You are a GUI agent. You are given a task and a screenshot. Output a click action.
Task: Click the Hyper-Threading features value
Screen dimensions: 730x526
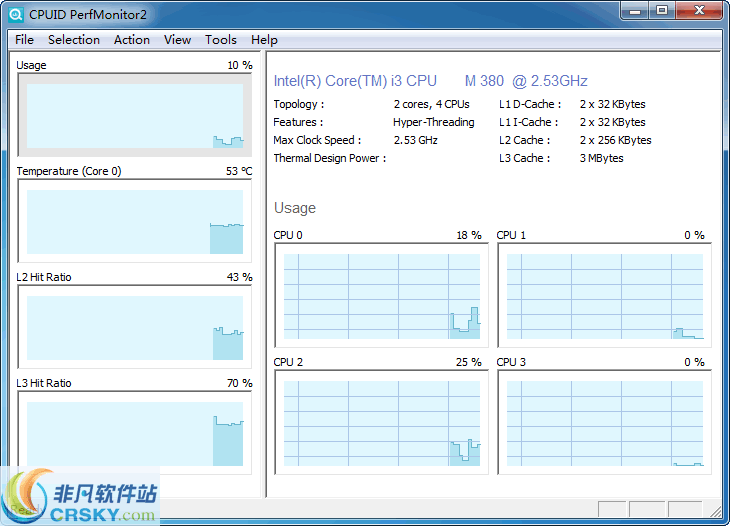point(433,122)
